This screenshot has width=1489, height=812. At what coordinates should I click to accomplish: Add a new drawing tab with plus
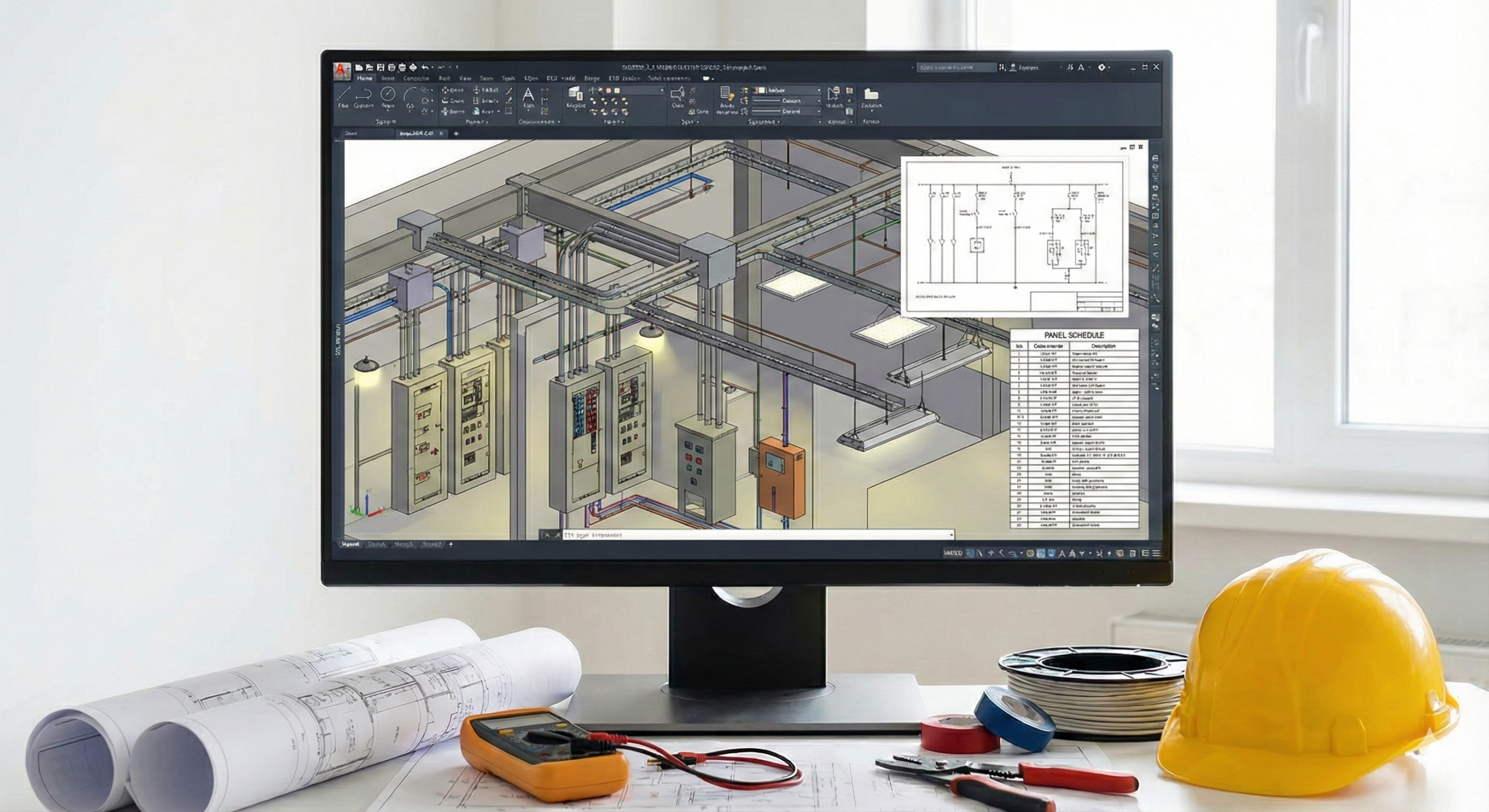pos(456,134)
